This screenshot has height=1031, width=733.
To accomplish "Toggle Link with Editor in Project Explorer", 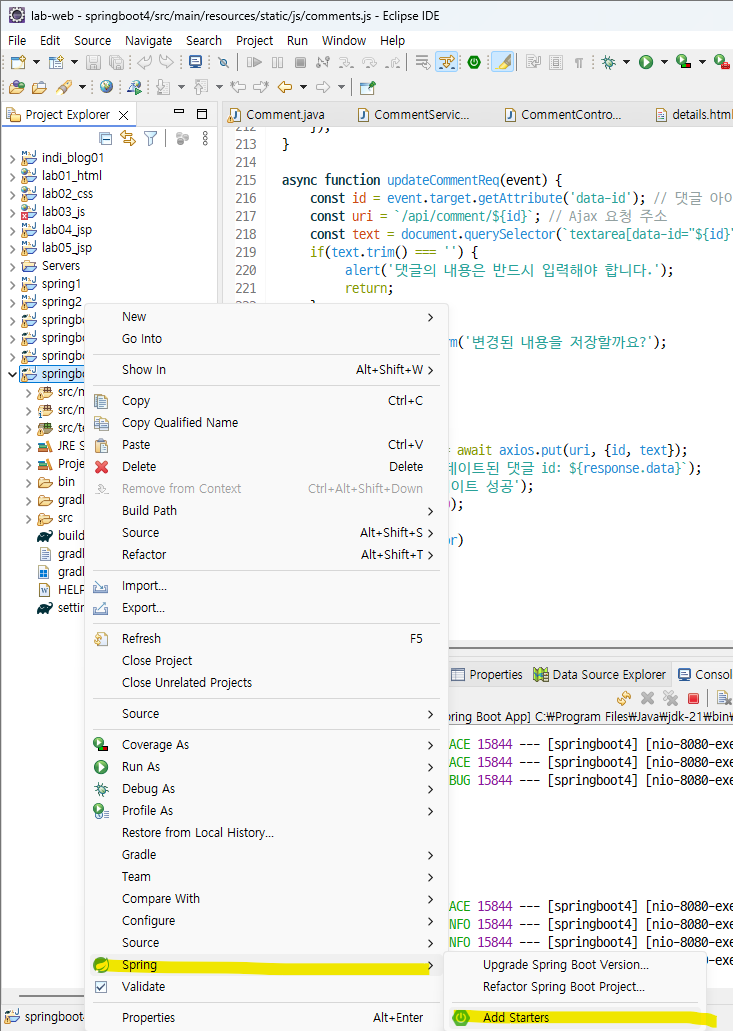I will (128, 138).
